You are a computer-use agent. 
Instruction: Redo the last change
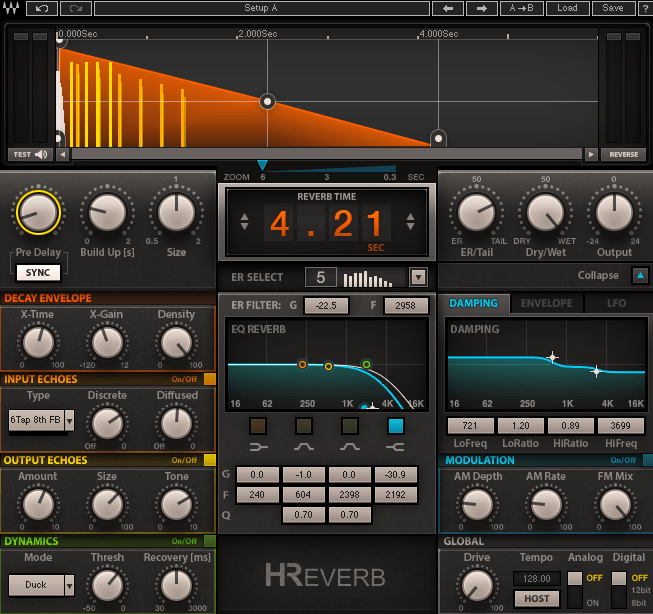[x=76, y=8]
